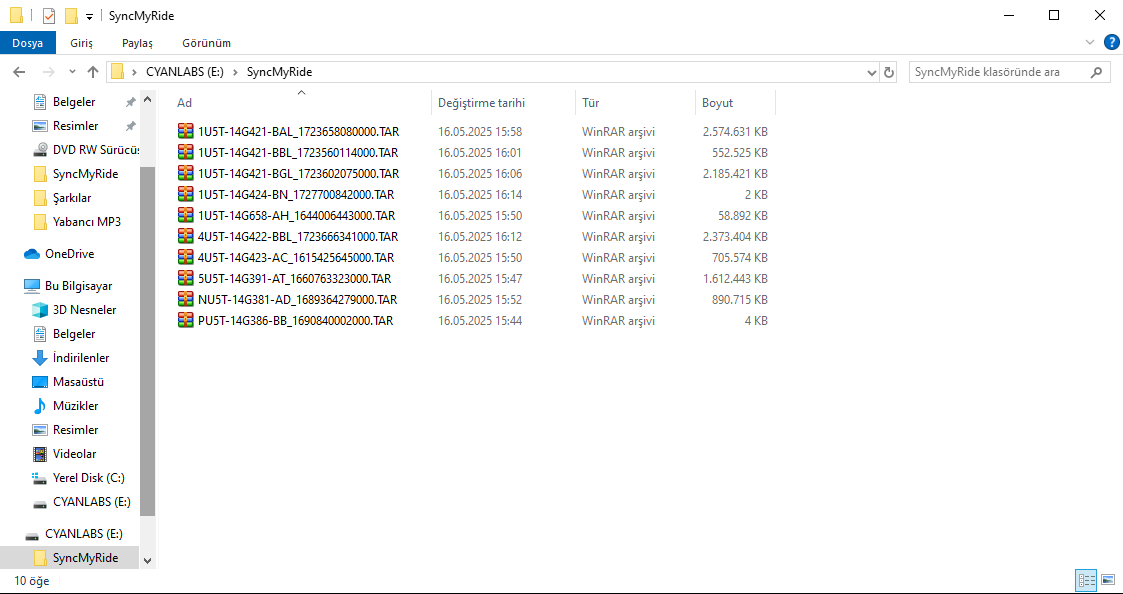Click CYANLABS (E:) in the address bar
Screen dimensions: 1123x594
(x=185, y=72)
